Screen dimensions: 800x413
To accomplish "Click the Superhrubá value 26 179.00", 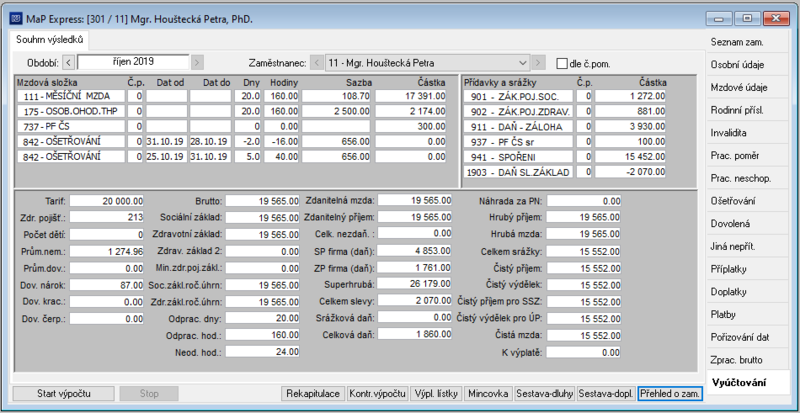I will click(414, 283).
